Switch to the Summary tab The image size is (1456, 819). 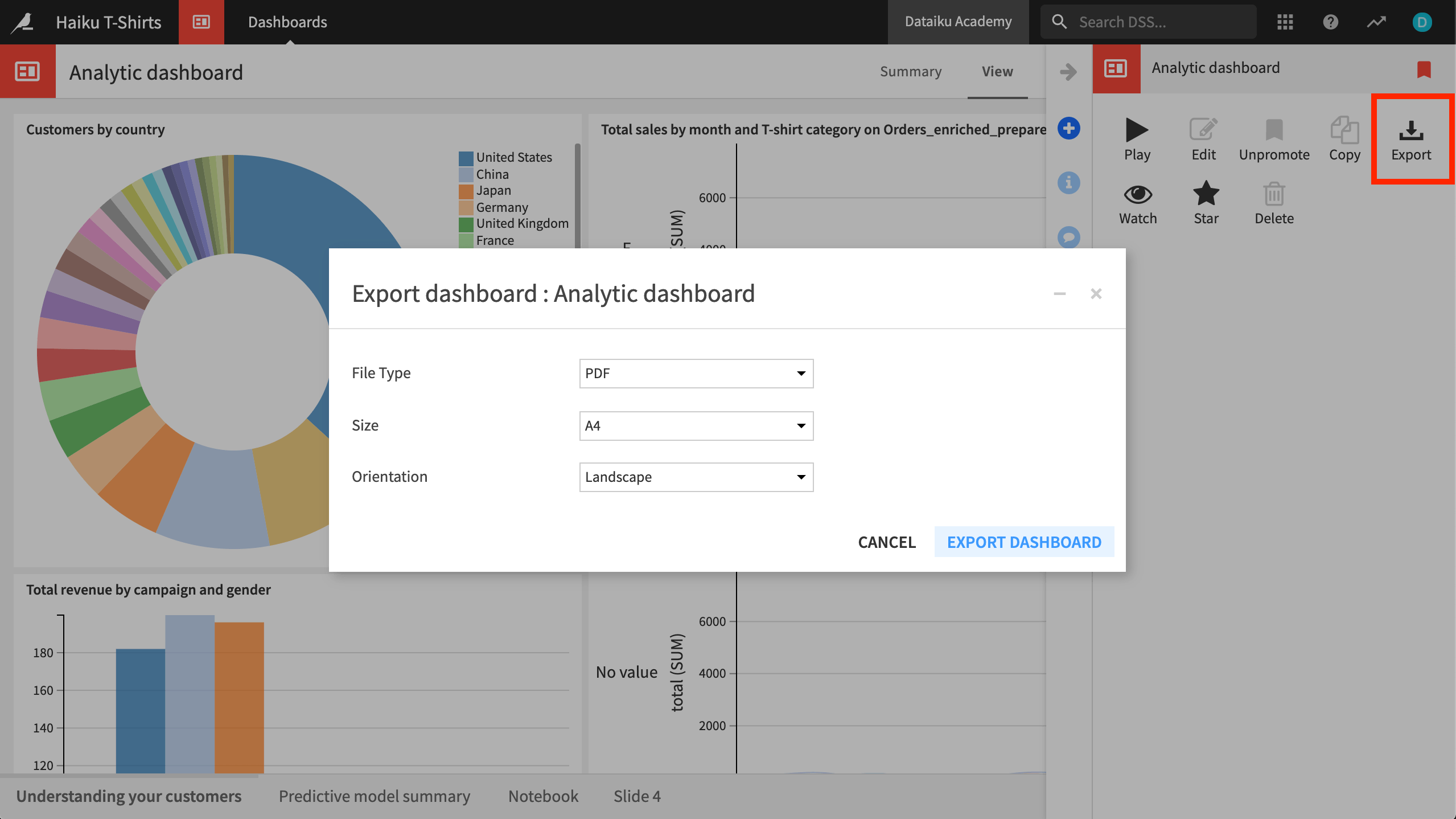click(x=910, y=70)
